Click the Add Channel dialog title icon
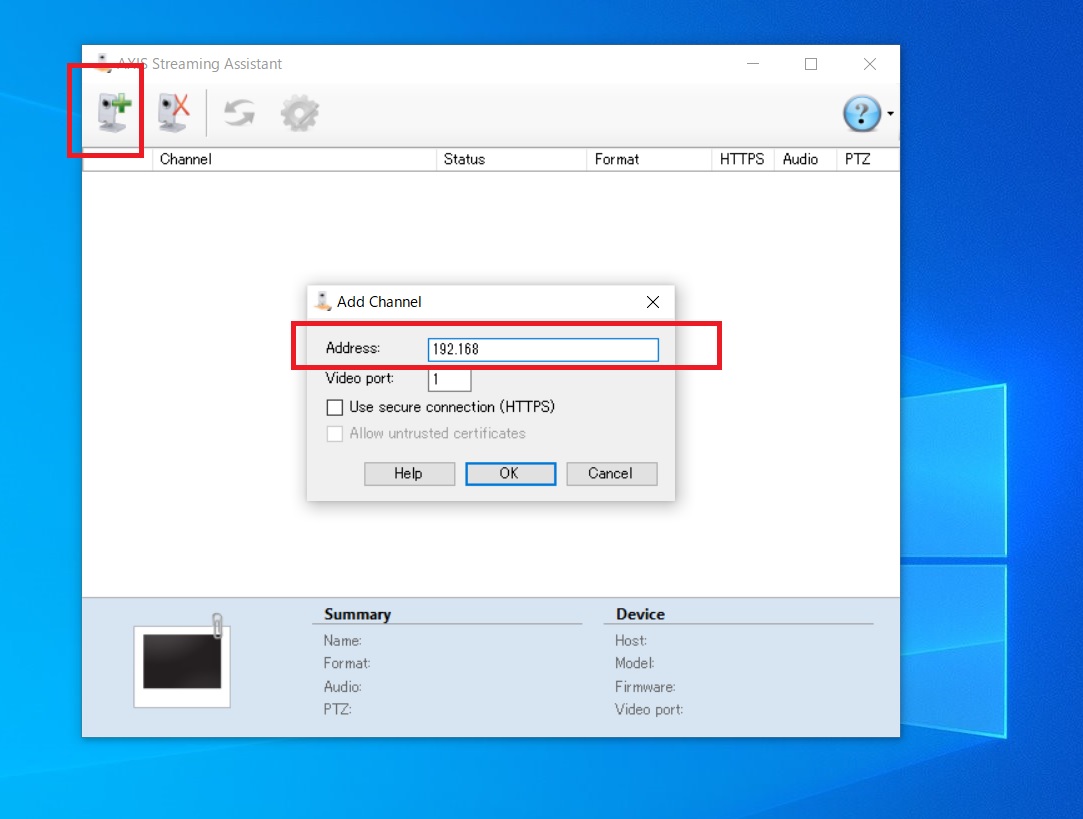The width and height of the screenshot is (1083, 819). click(x=323, y=301)
